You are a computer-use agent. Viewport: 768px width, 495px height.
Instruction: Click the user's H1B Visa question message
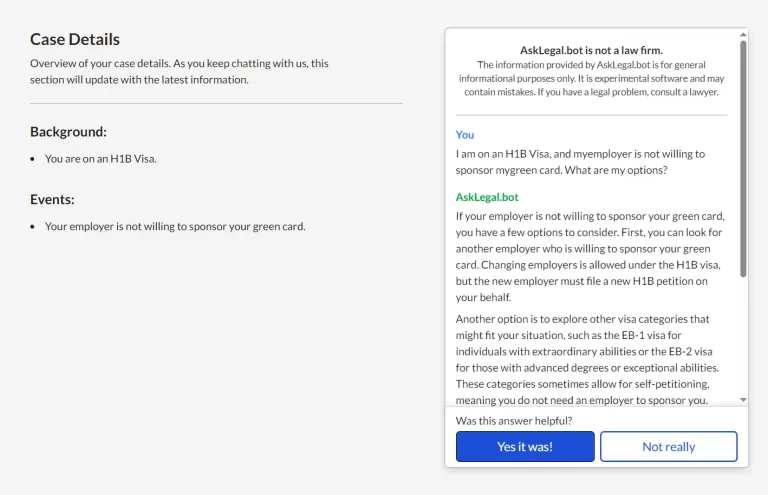580,162
